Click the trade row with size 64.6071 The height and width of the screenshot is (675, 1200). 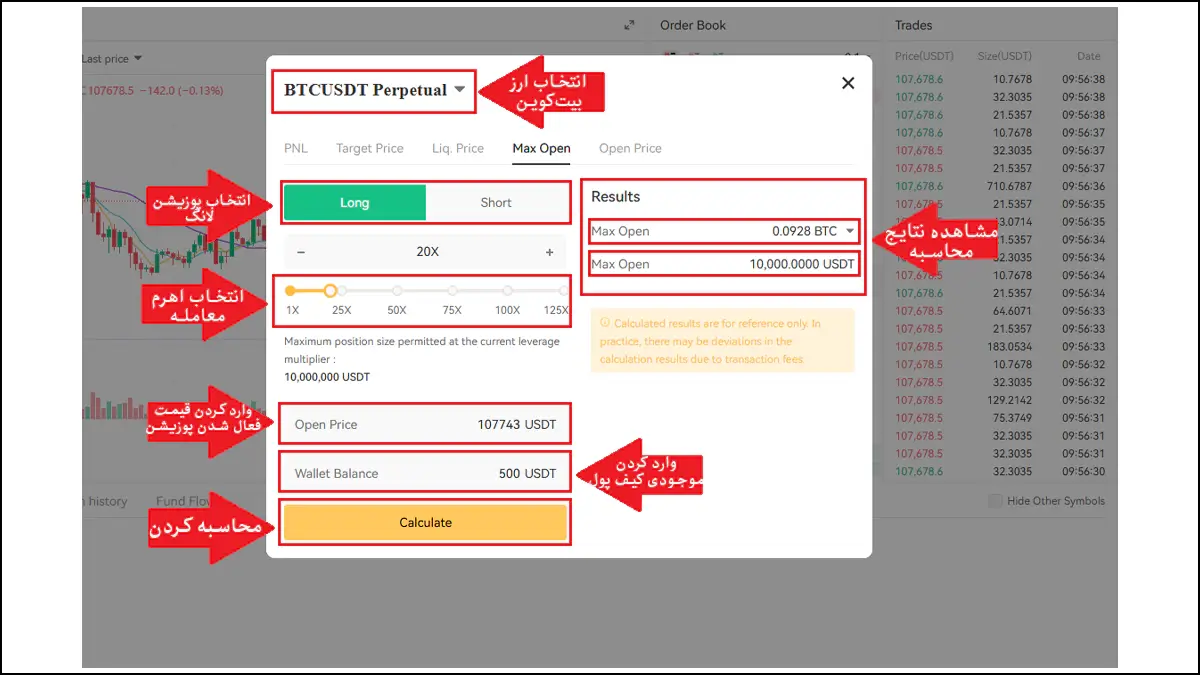[1000, 311]
